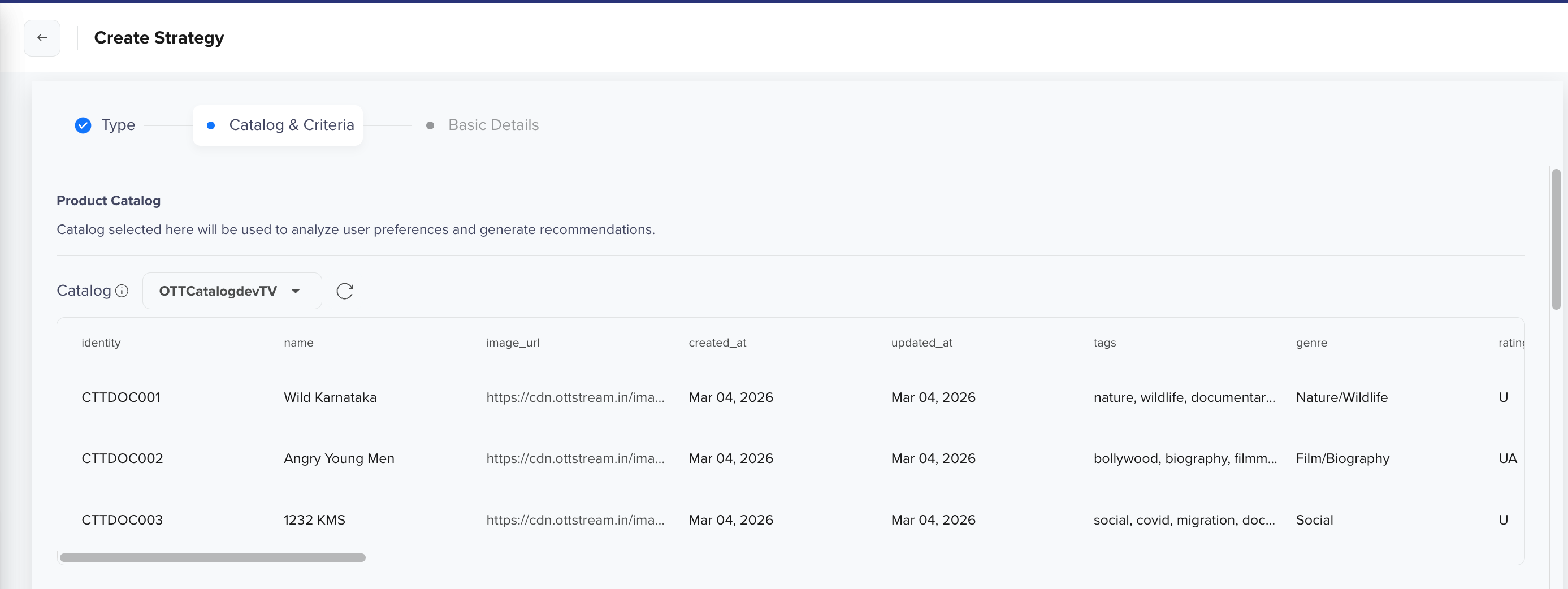Select the Catalog & Criteria step

pos(278,125)
